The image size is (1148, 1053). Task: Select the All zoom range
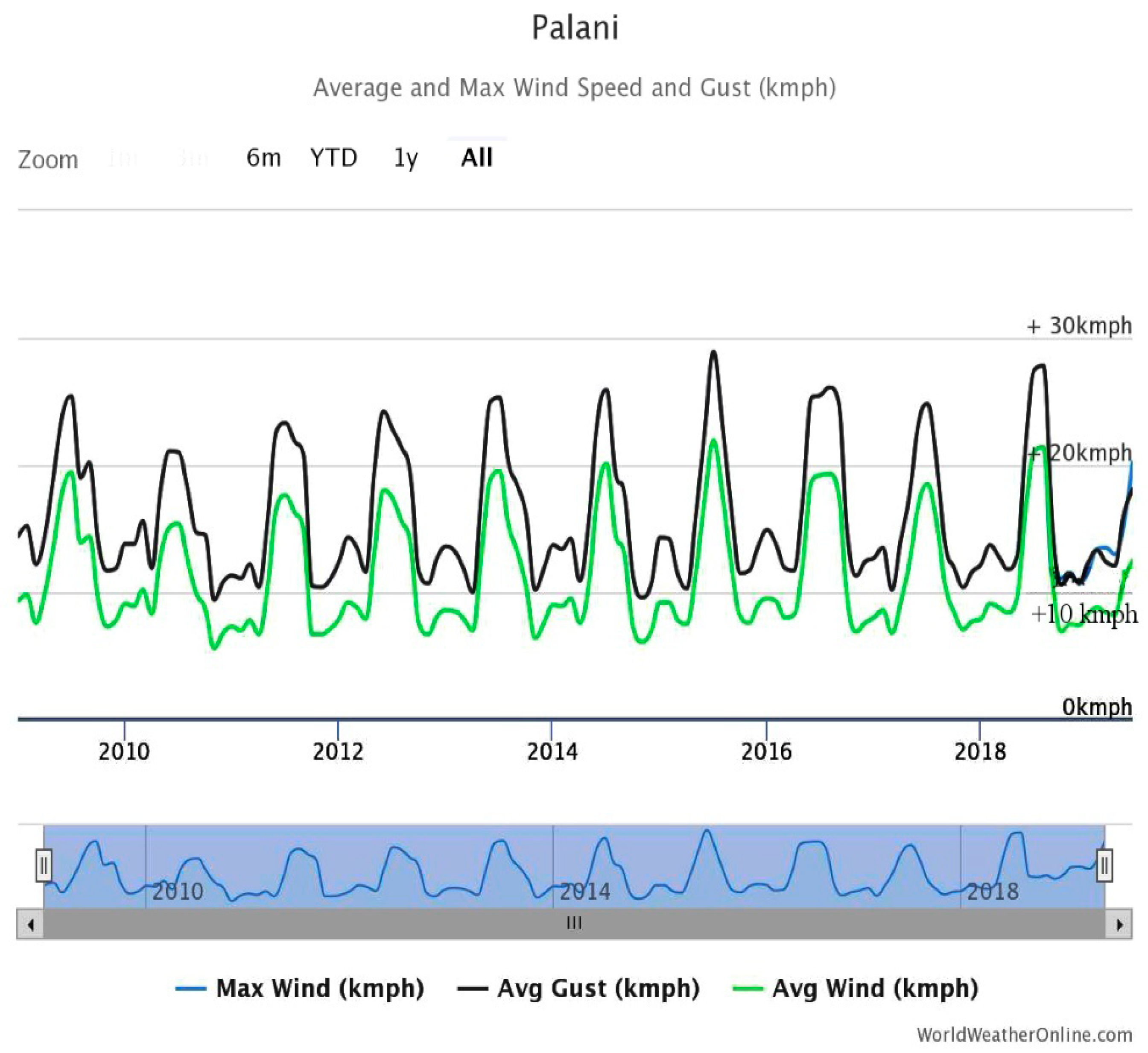[x=477, y=158]
